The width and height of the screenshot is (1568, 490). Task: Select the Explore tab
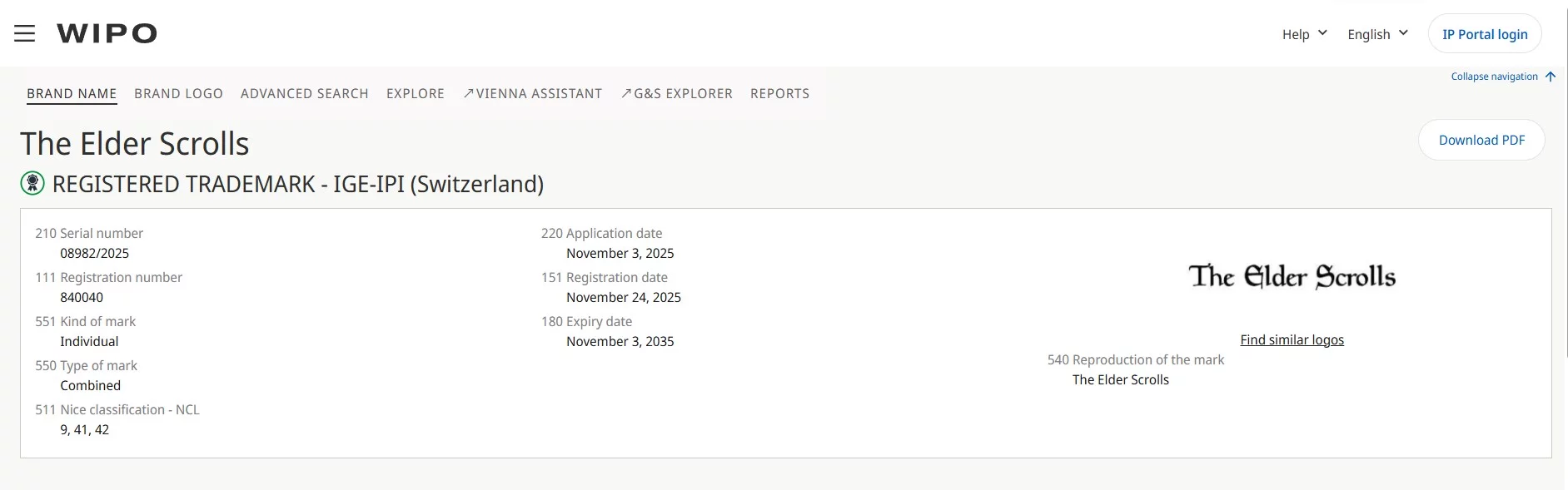tap(416, 94)
